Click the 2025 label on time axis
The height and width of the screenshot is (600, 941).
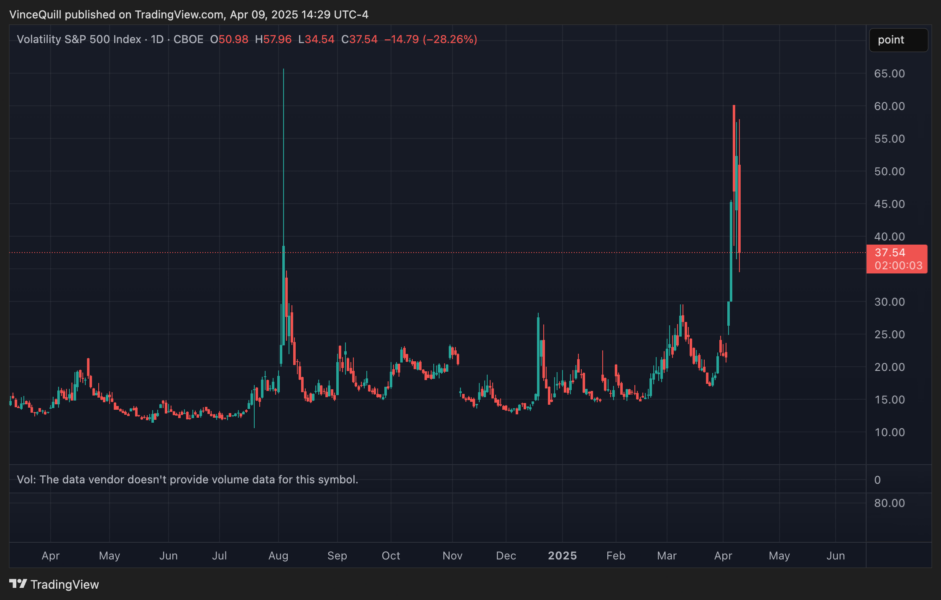(x=562, y=555)
